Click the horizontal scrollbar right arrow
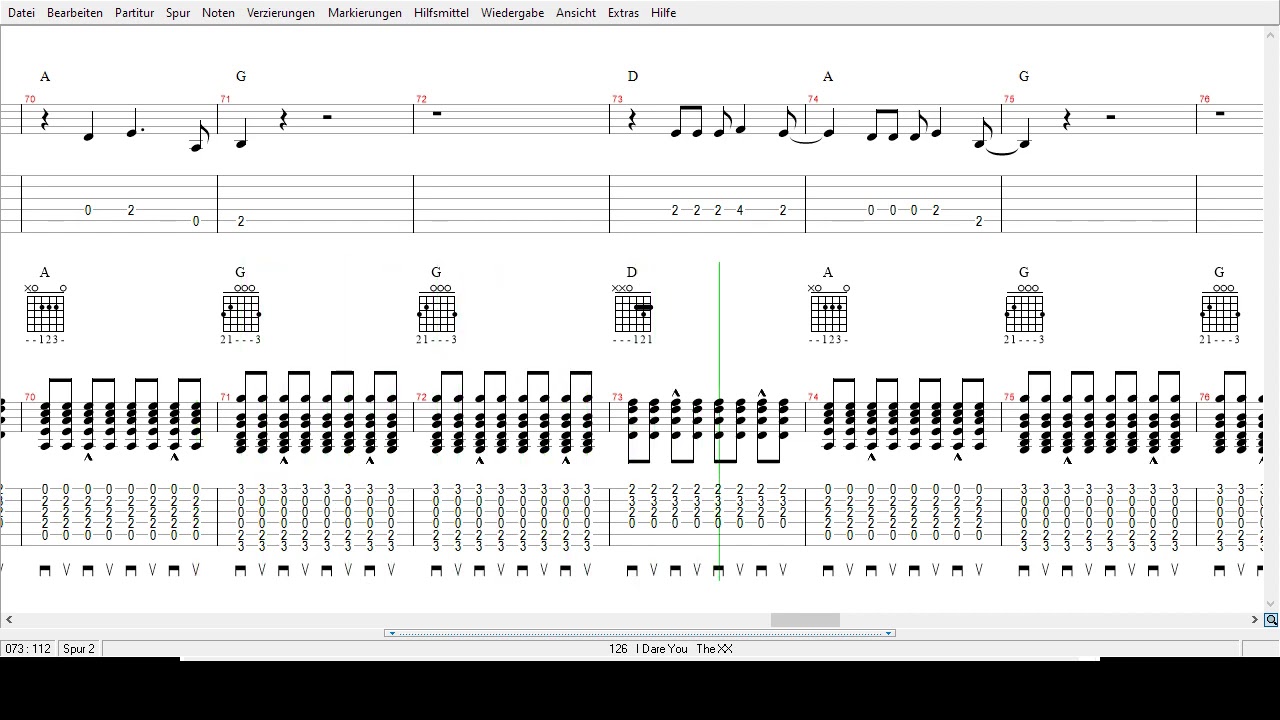Screen dimensions: 1280x720 click(1254, 620)
